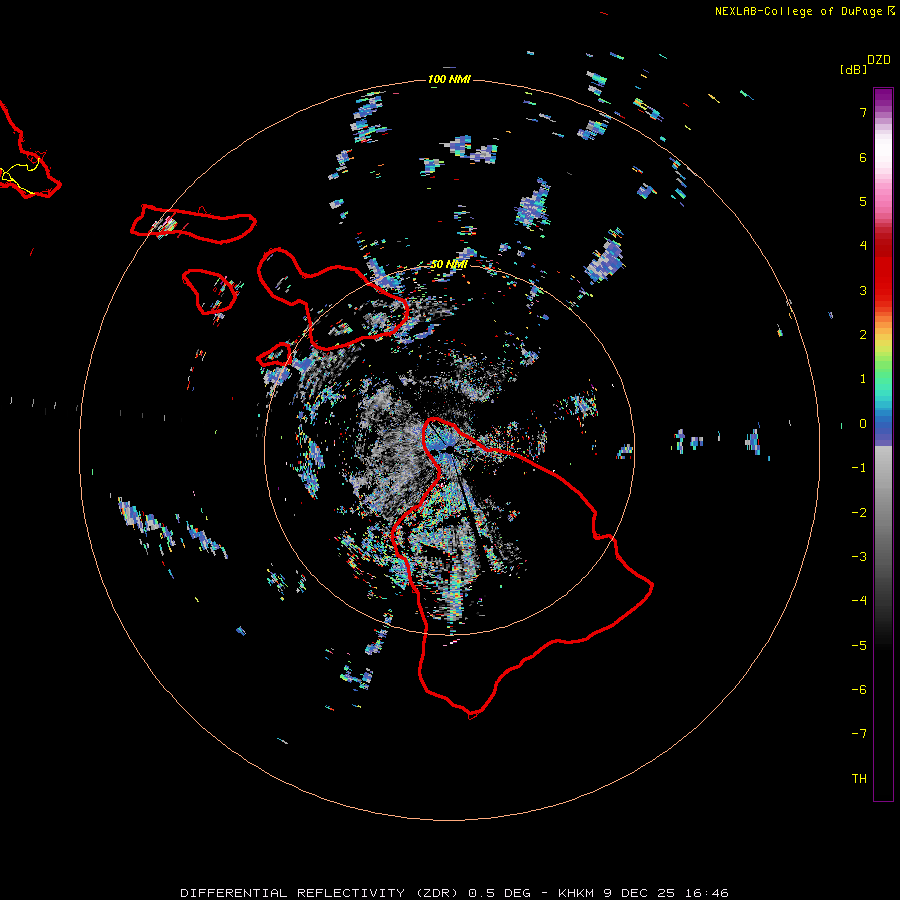
Task: Click the '3' value on the scale
Action: [x=863, y=290]
